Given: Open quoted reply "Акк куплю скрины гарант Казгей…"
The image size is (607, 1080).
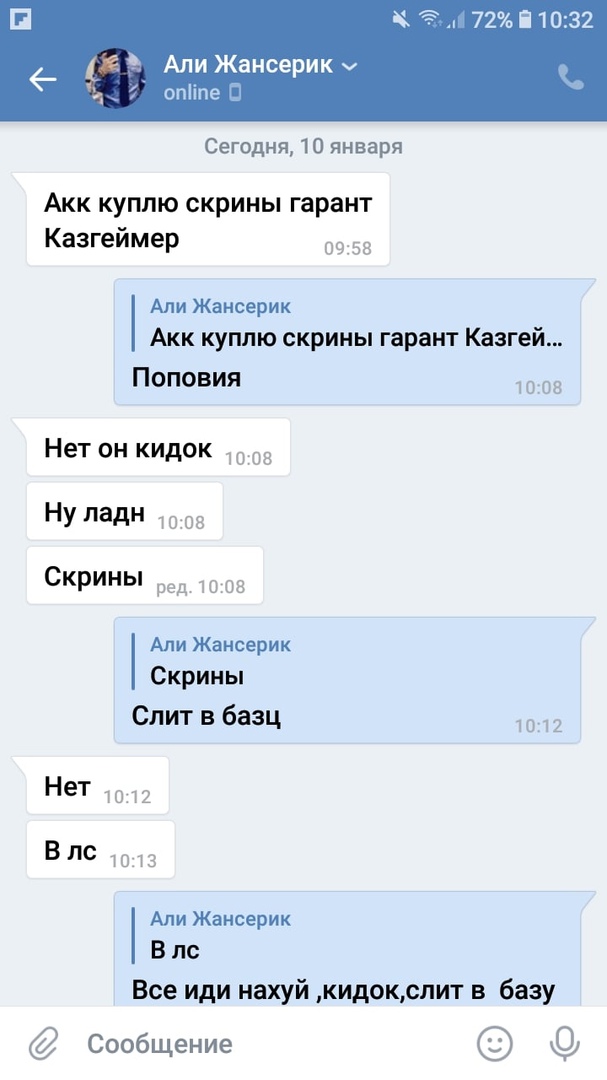Looking at the screenshot, I should [348, 322].
